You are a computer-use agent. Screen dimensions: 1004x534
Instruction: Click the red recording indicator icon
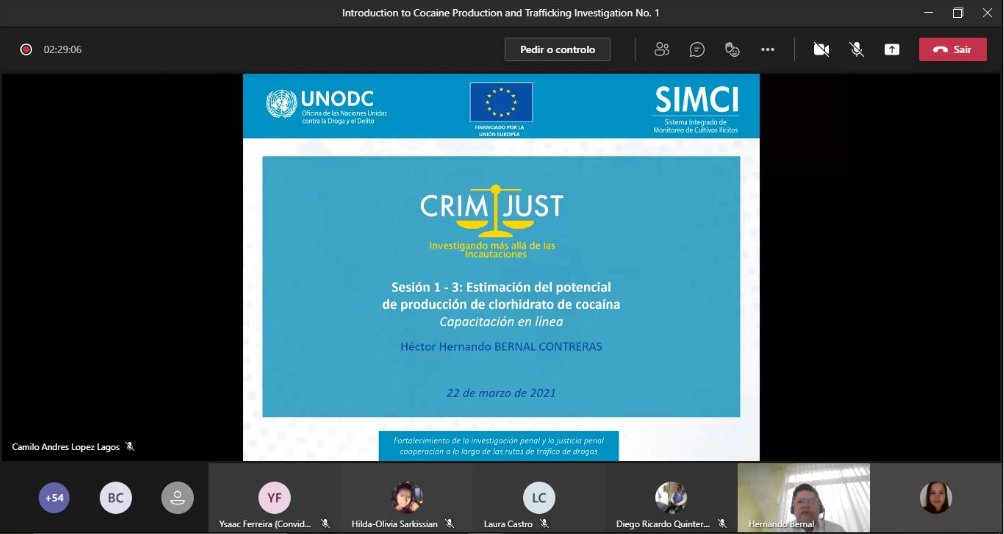pyautogui.click(x=26, y=49)
